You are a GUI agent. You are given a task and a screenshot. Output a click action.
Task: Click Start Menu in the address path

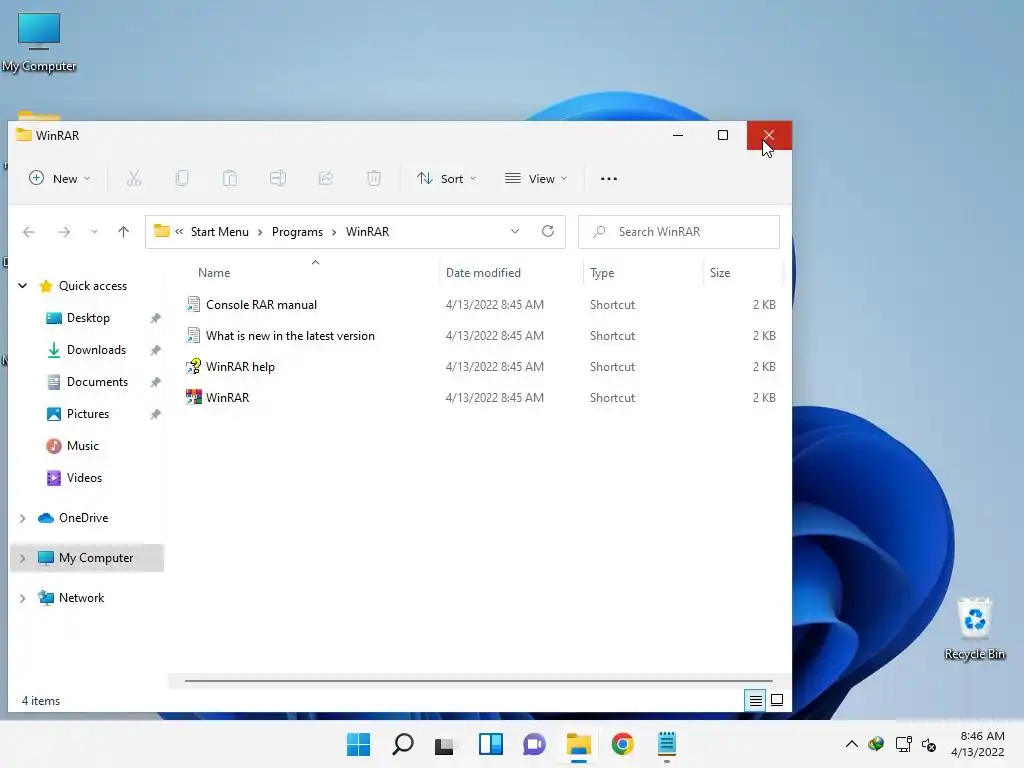219,232
